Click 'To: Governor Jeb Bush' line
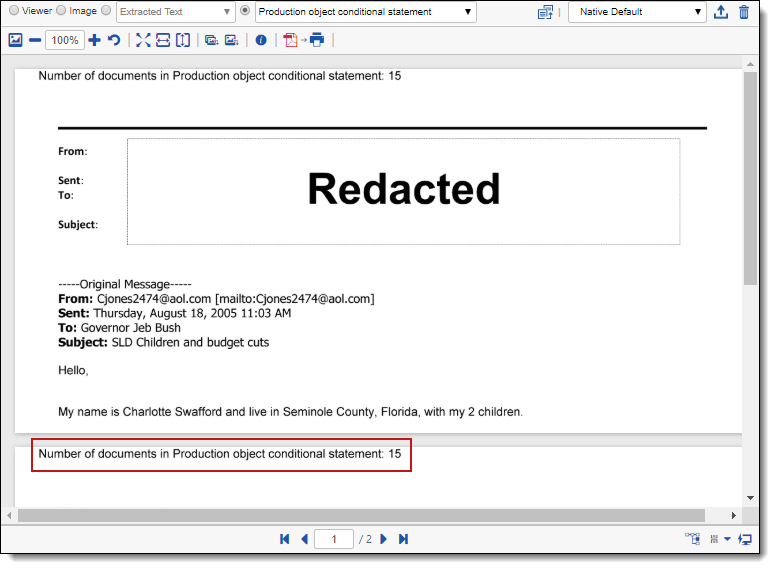 (x=119, y=328)
